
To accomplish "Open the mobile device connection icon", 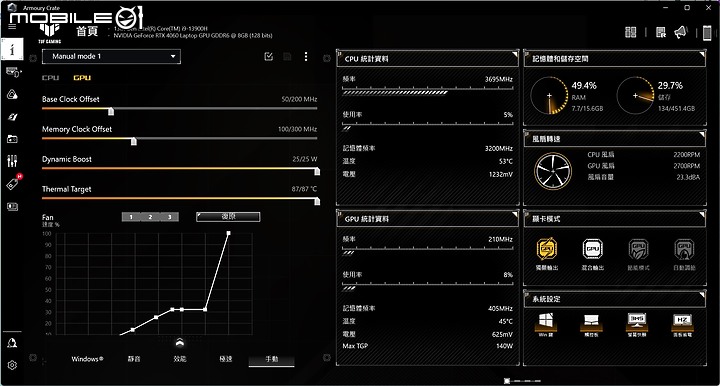I will click(x=707, y=33).
